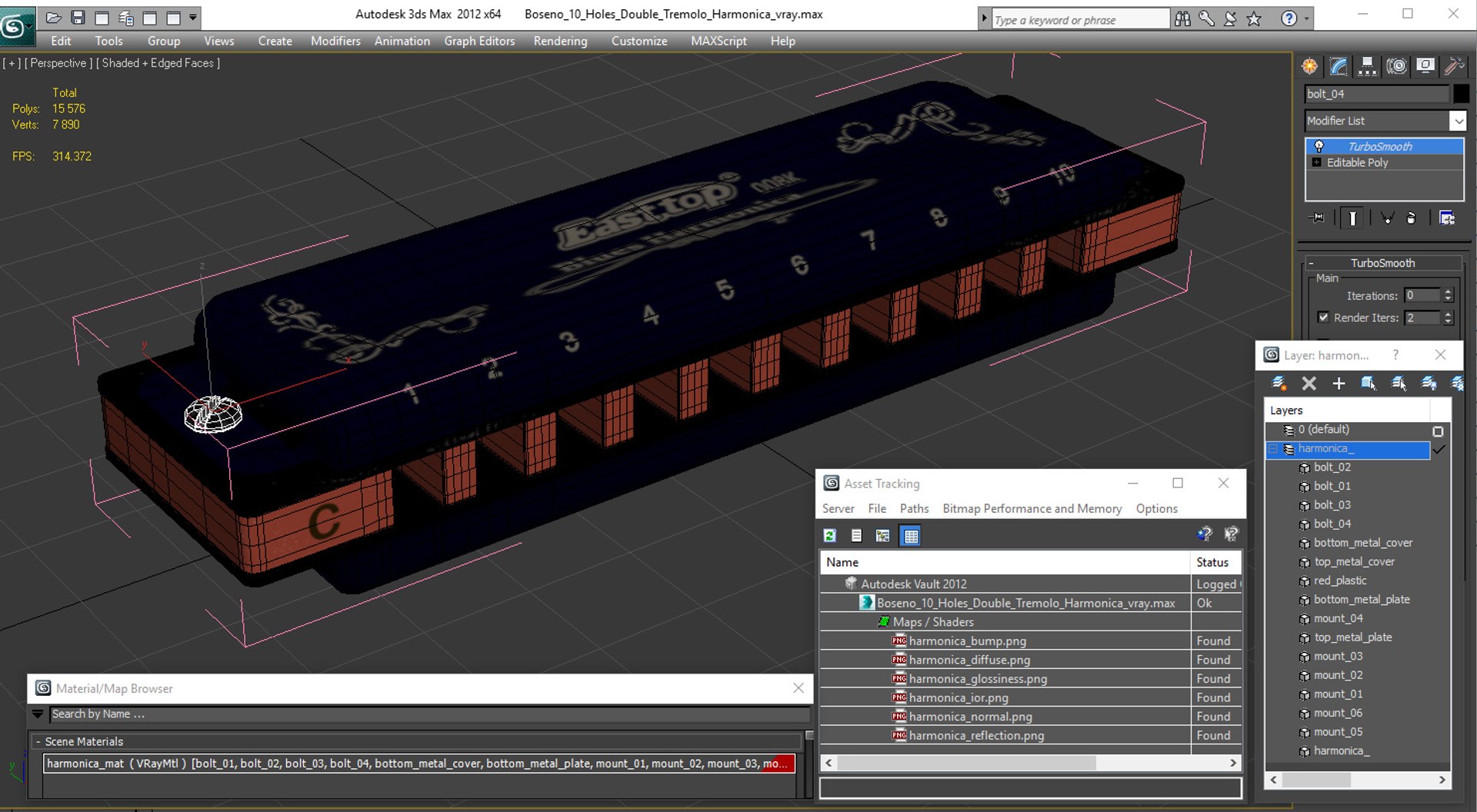Click the Table View icon in Asset Tracking
The height and width of the screenshot is (812, 1477).
click(911, 535)
